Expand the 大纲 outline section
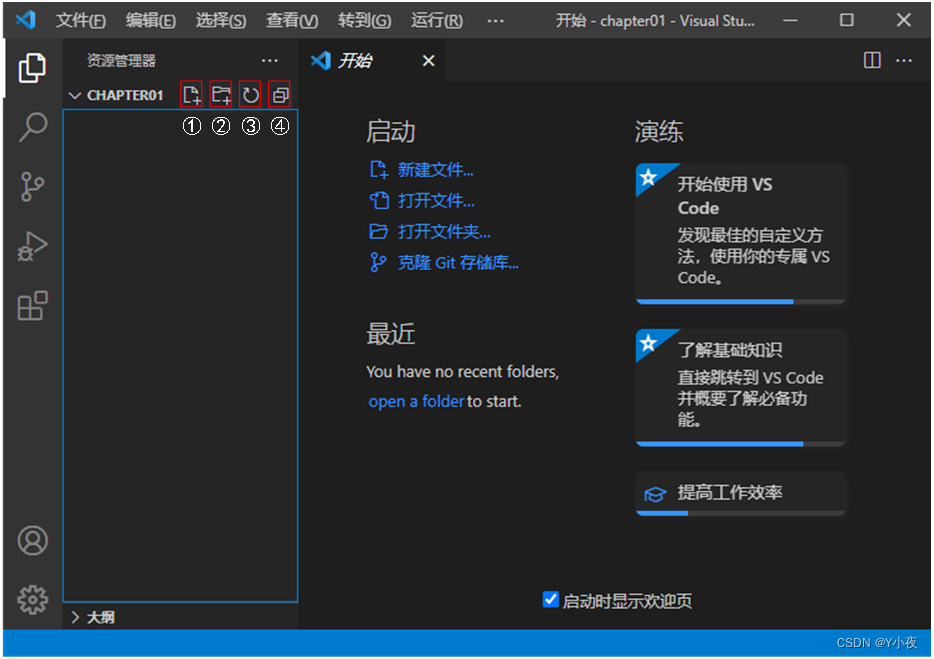Image resolution: width=934 pixels, height=659 pixels. [74, 617]
